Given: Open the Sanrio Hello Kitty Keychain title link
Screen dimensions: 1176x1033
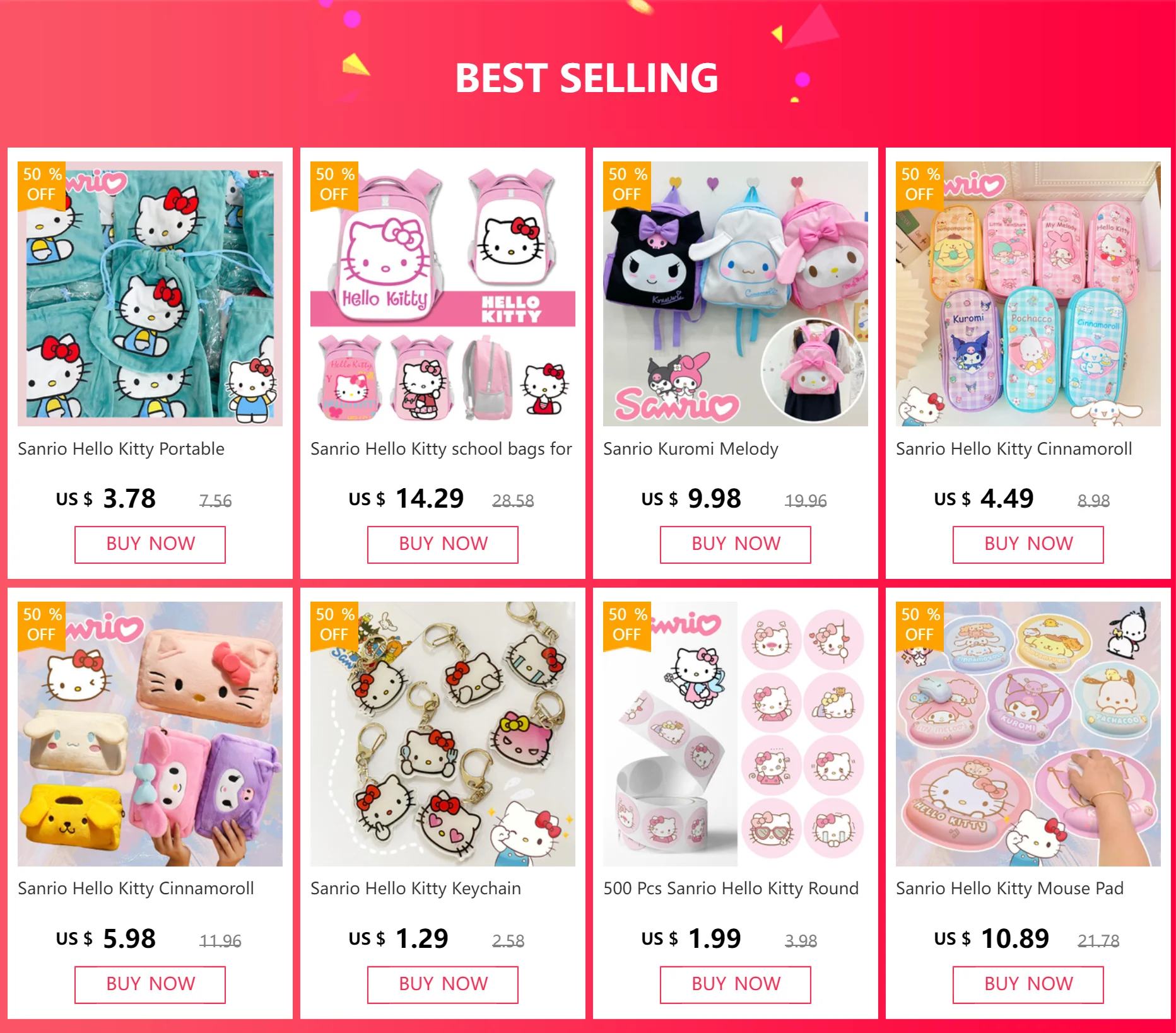Looking at the screenshot, I should point(416,889).
